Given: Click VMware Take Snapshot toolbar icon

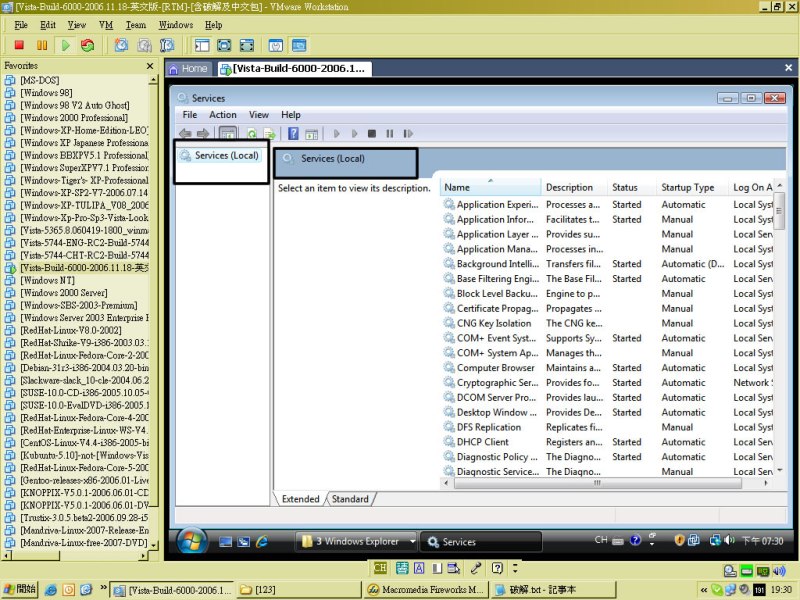Looking at the screenshot, I should [121, 45].
